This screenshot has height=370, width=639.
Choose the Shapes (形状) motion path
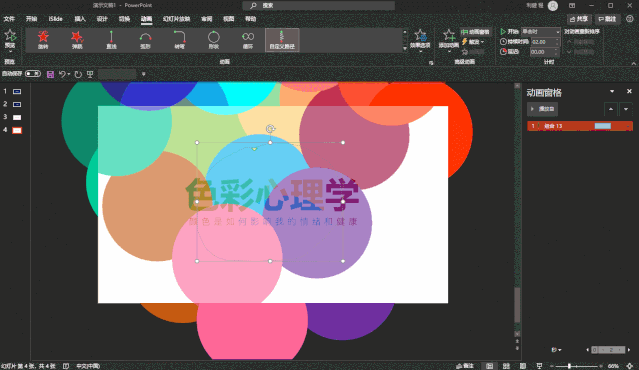click(214, 40)
